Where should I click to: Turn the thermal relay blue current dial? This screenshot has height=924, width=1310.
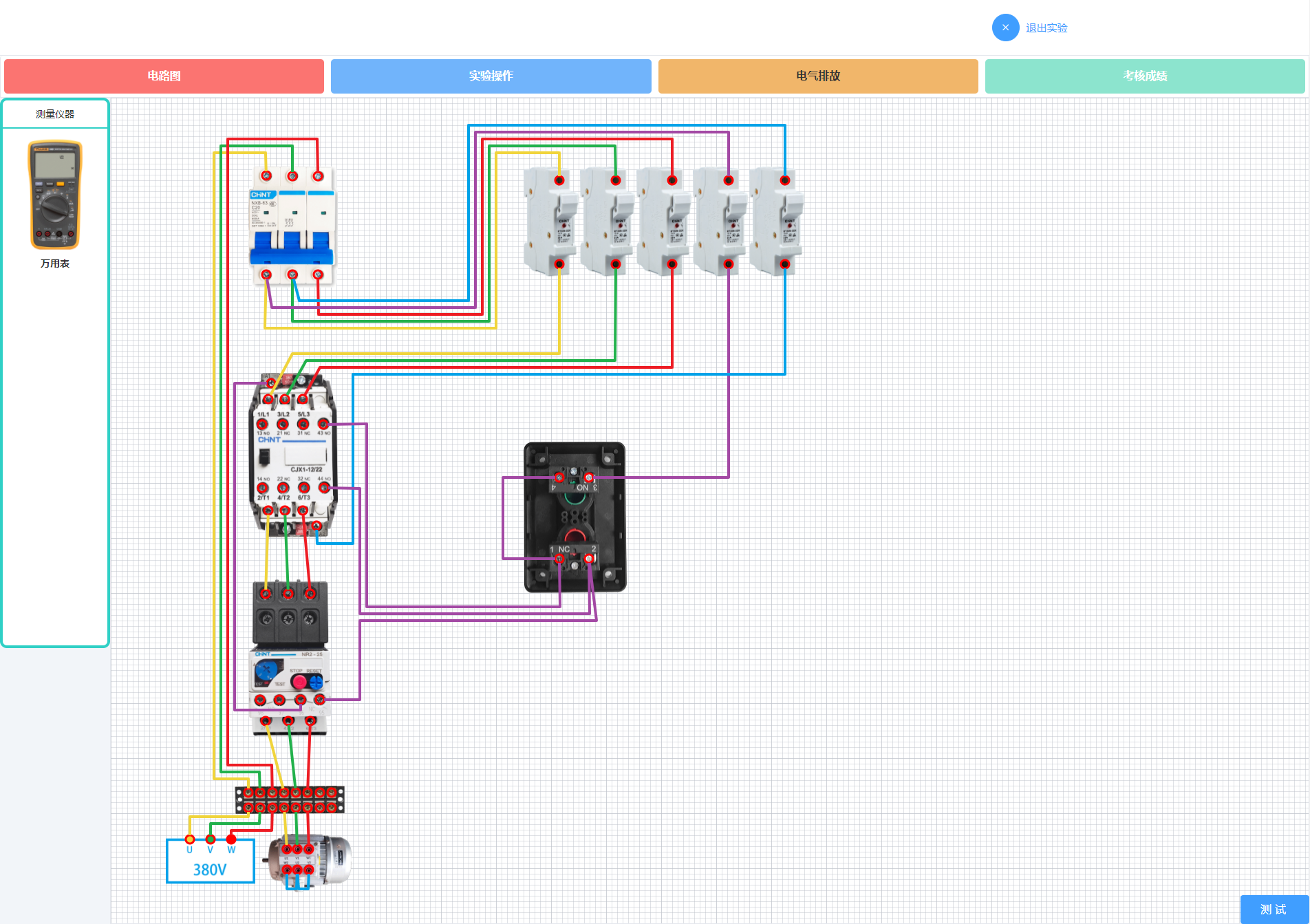tap(268, 669)
